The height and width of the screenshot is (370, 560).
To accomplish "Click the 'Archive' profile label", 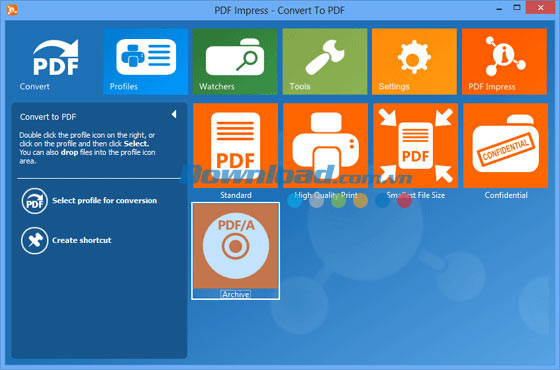I will 236,294.
